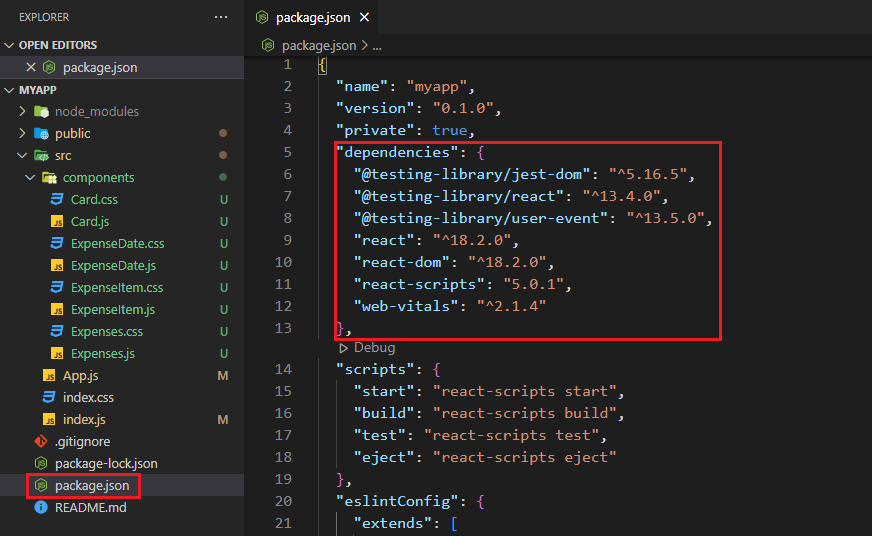Screen dimensions: 872x536
Task: Click the "react-scripts" dependency key
Action: tap(420, 285)
